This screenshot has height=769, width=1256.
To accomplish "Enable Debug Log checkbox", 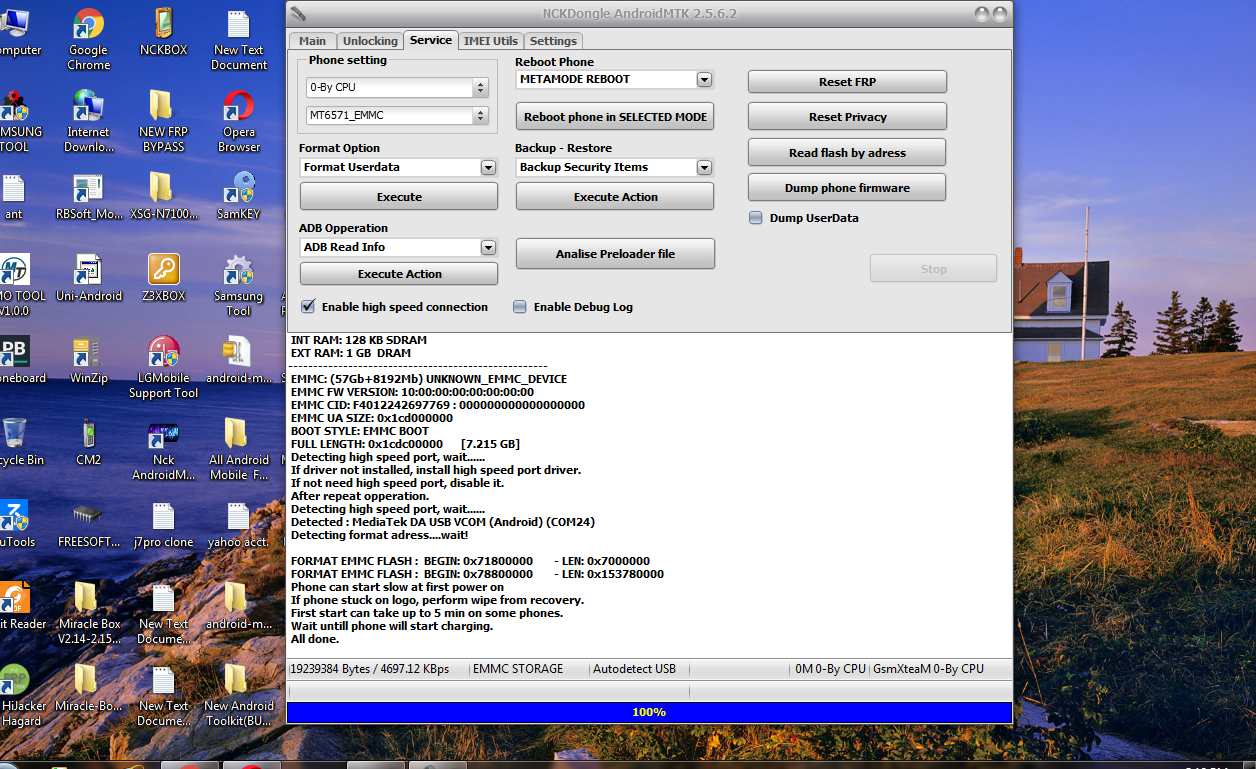I will coord(519,307).
